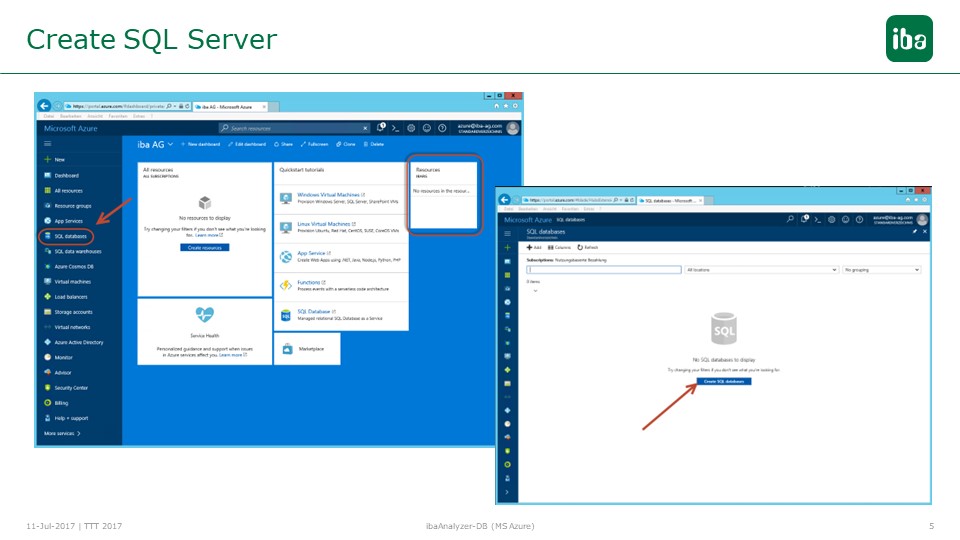Open App Service quickstart tutorial link
The image size is (960, 540).
pos(313,253)
